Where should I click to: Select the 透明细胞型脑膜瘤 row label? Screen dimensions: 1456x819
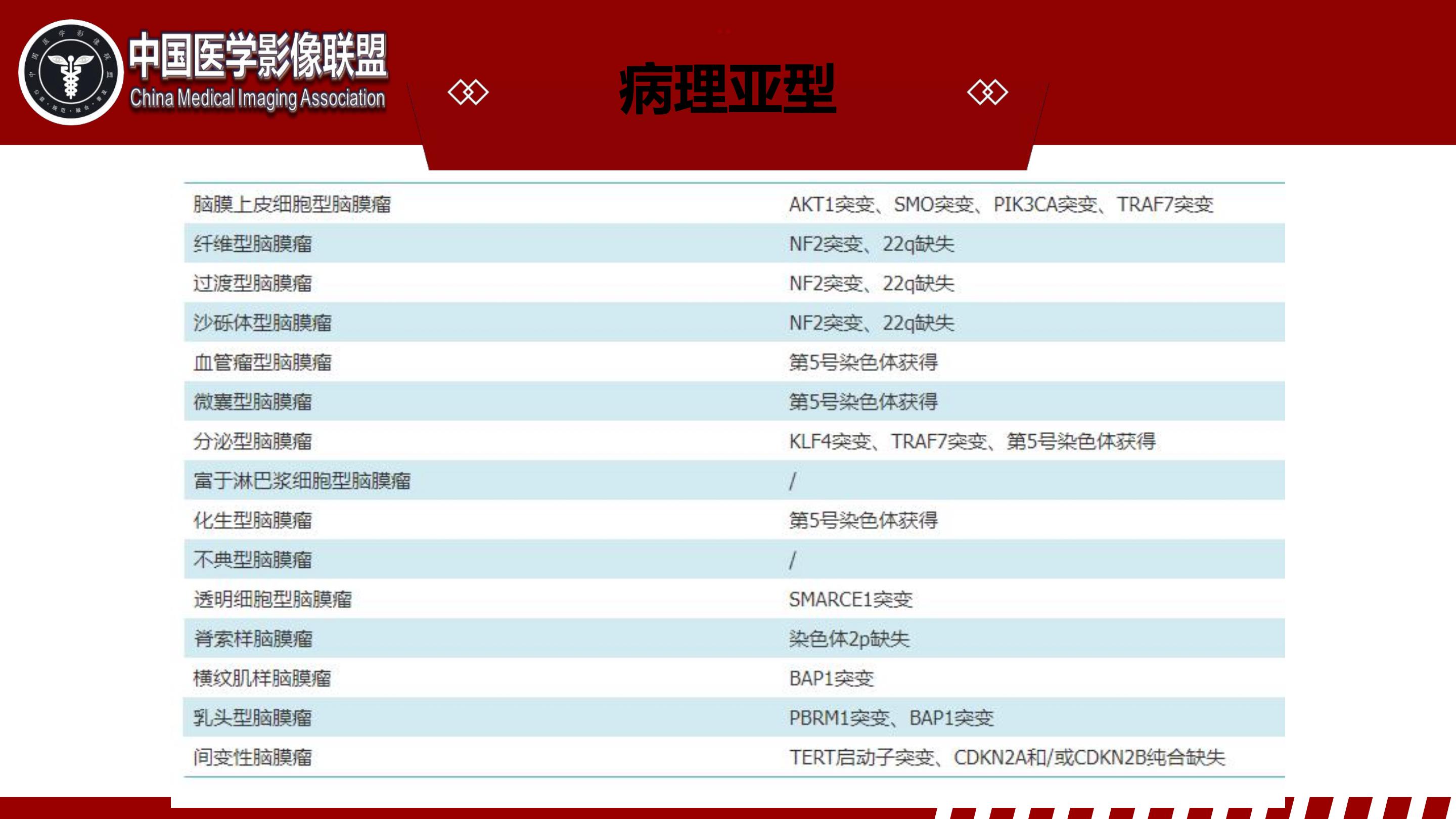tap(272, 599)
